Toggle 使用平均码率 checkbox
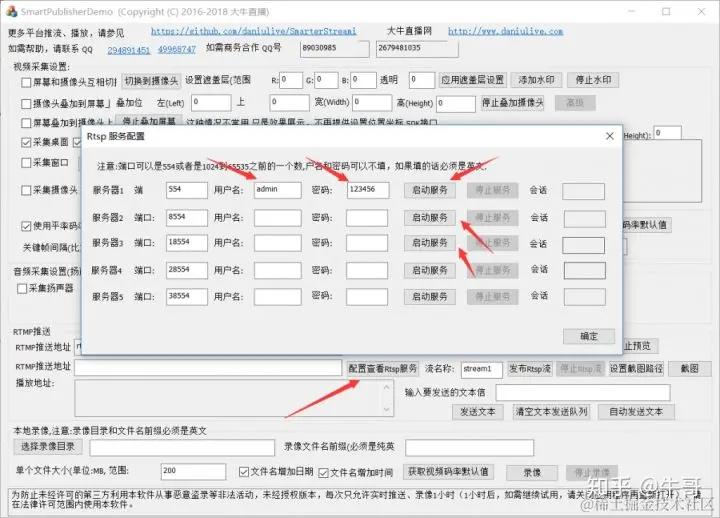 coord(26,226)
